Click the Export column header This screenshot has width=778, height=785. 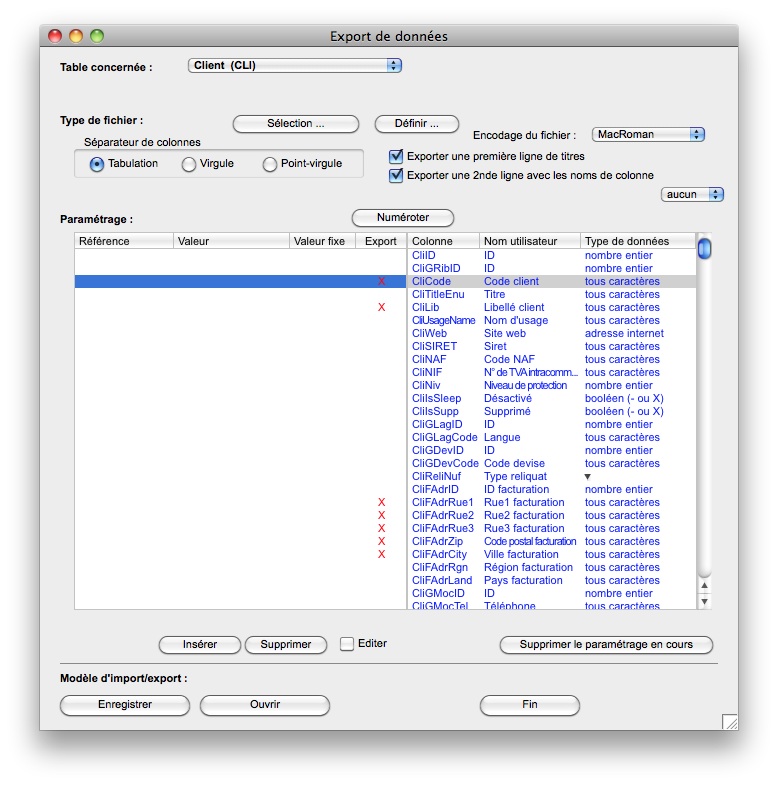coord(381,241)
